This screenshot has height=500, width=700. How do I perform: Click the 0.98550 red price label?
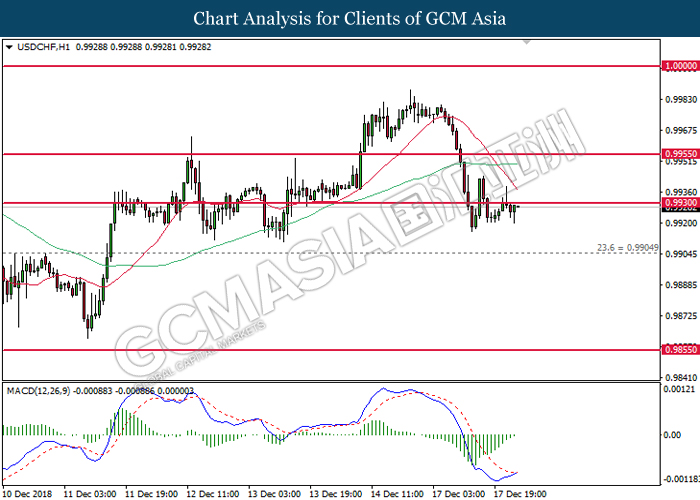point(680,350)
